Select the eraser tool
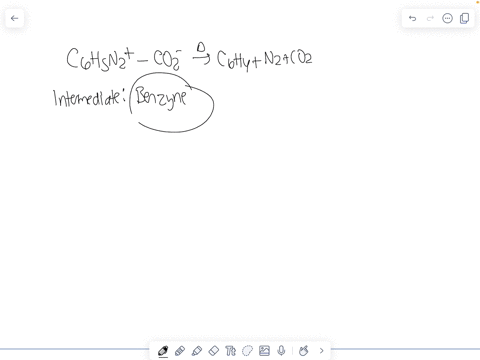 pos(214,351)
